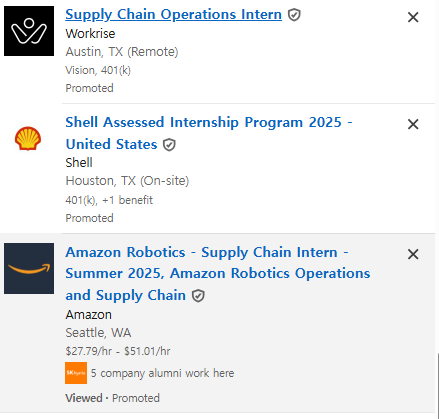Viewport: 439px width, 419px height.
Task: Click the Amazon smile logo
Action: 29,268
